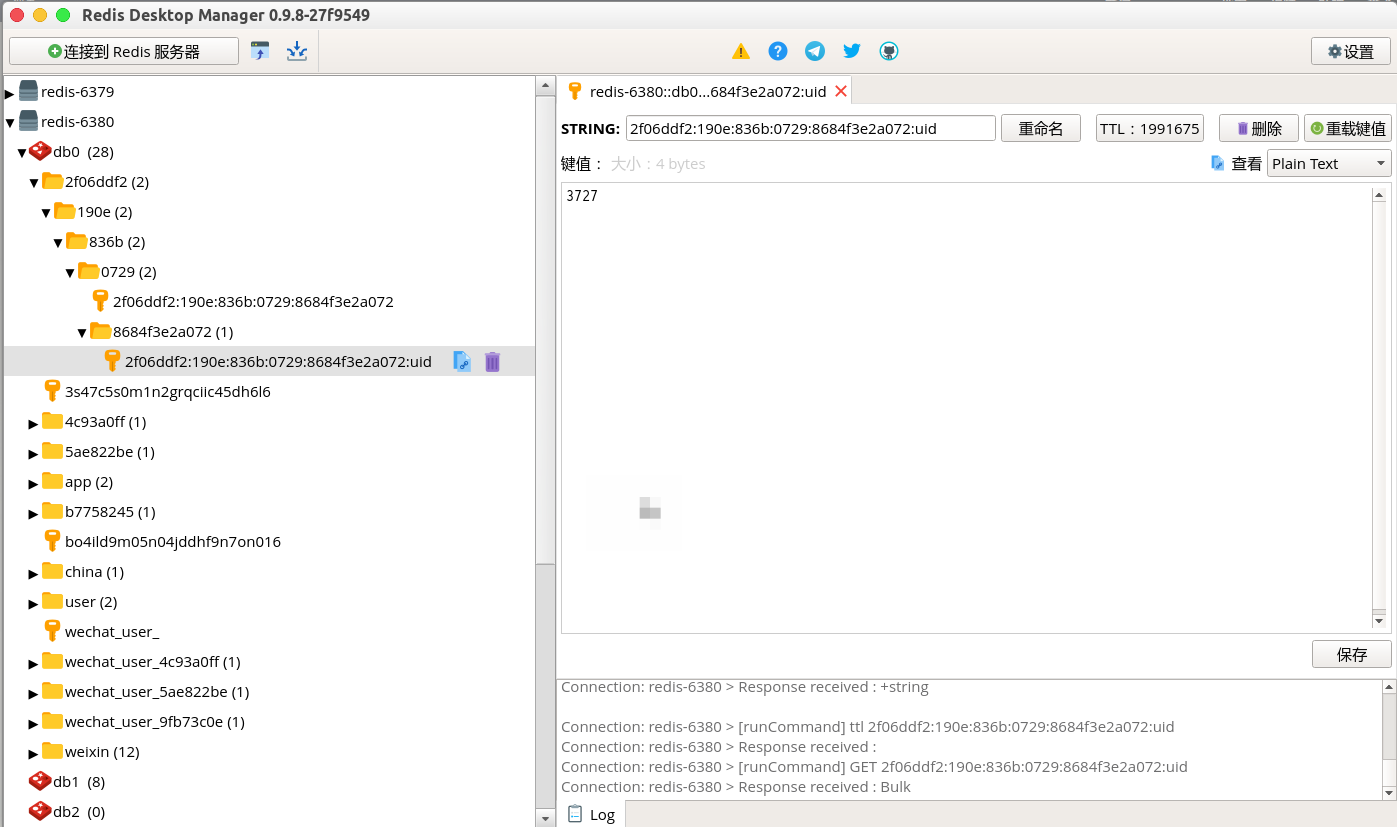Viewport: 1397px width, 827px height.
Task: Click the TTL : 1991675 button
Action: tap(1150, 128)
